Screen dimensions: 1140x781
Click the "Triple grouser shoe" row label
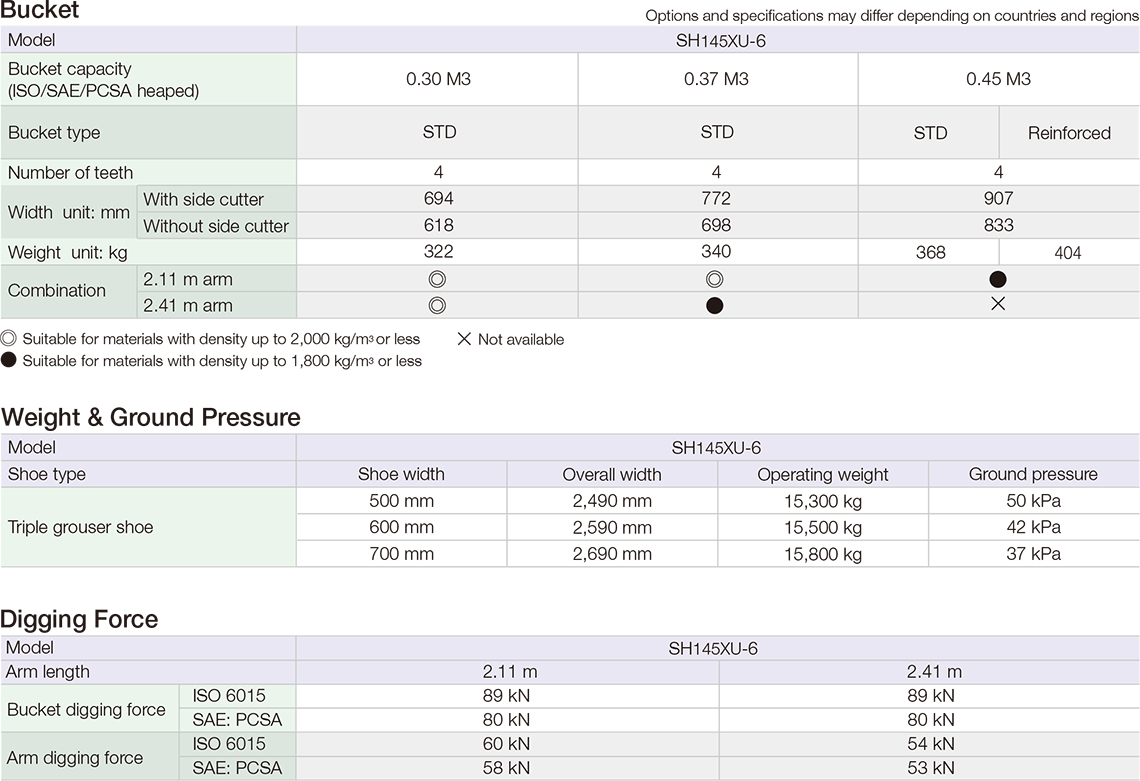point(81,527)
